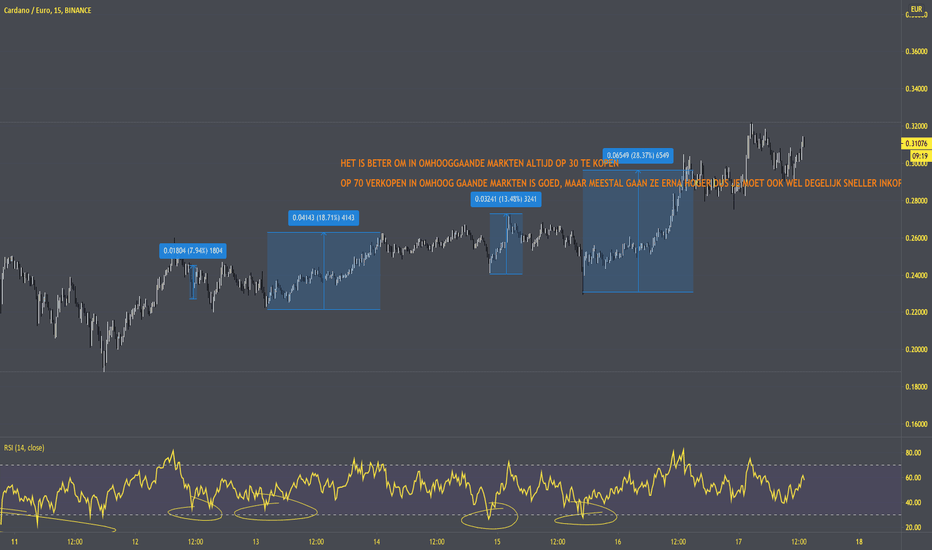Click the date label 11 on time axis

coord(14,542)
